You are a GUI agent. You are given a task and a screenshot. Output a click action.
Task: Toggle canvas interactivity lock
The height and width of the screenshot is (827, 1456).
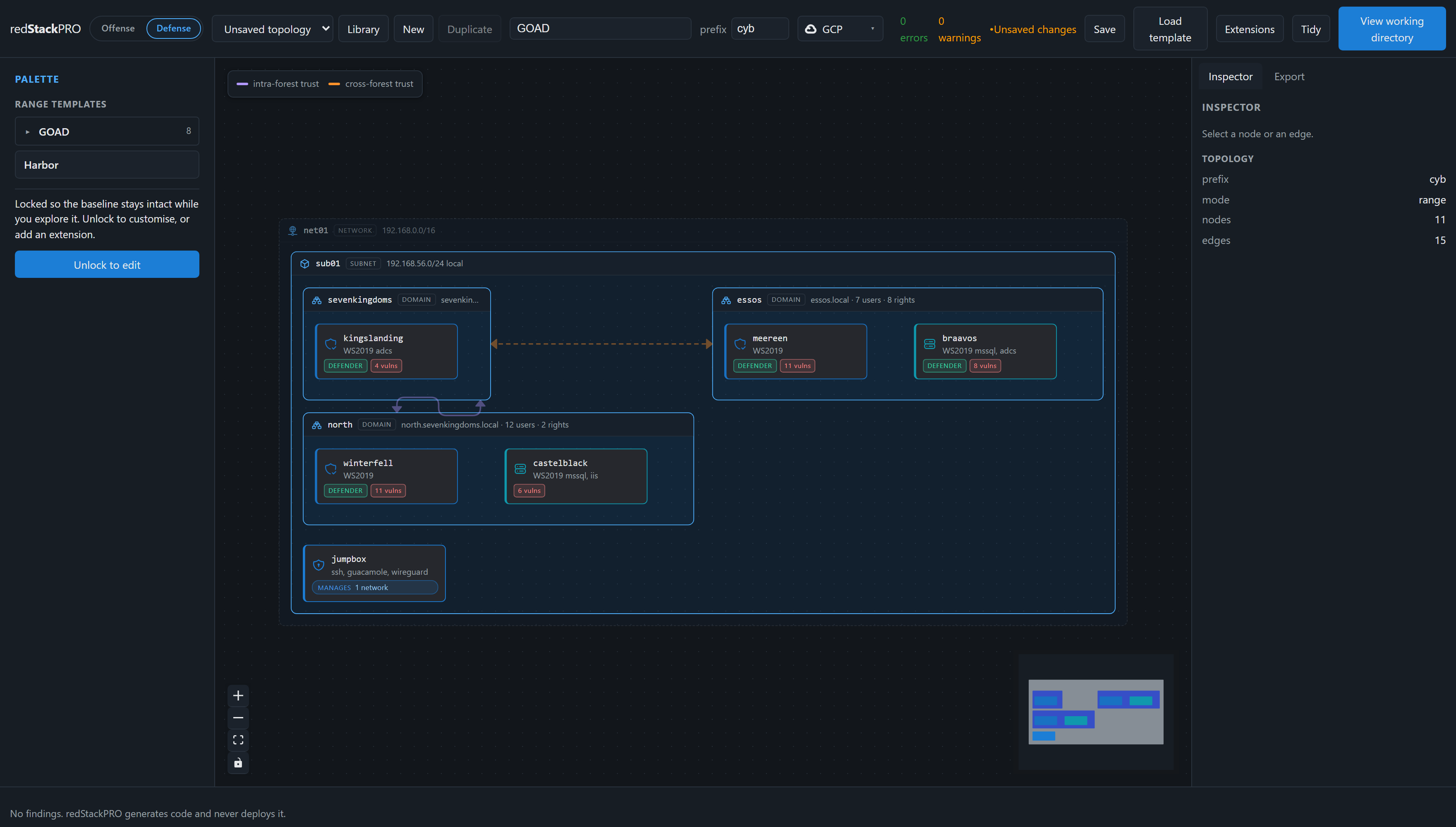[x=238, y=763]
